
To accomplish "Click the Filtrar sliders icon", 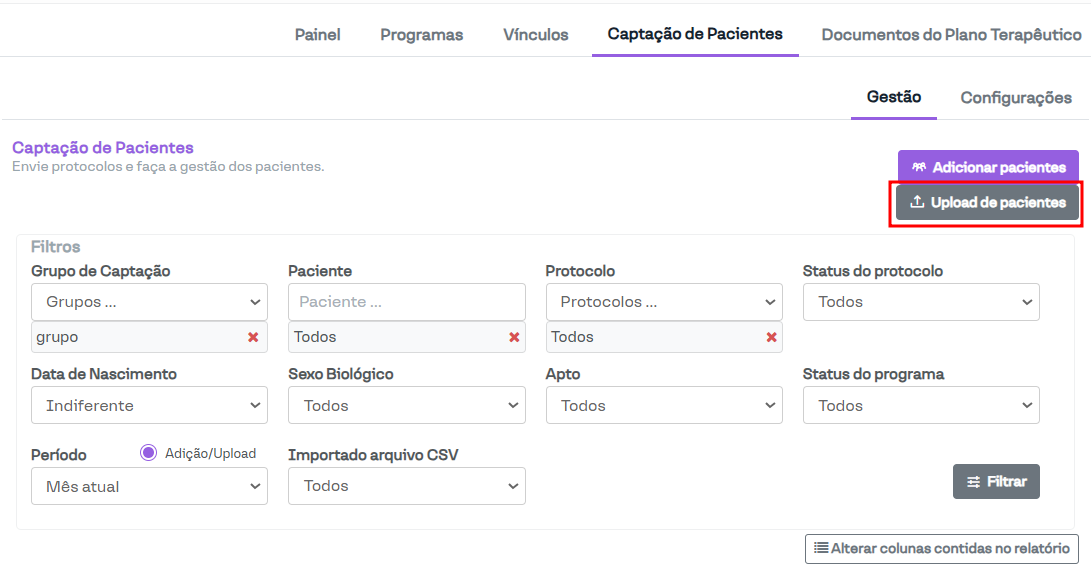I will click(x=973, y=482).
